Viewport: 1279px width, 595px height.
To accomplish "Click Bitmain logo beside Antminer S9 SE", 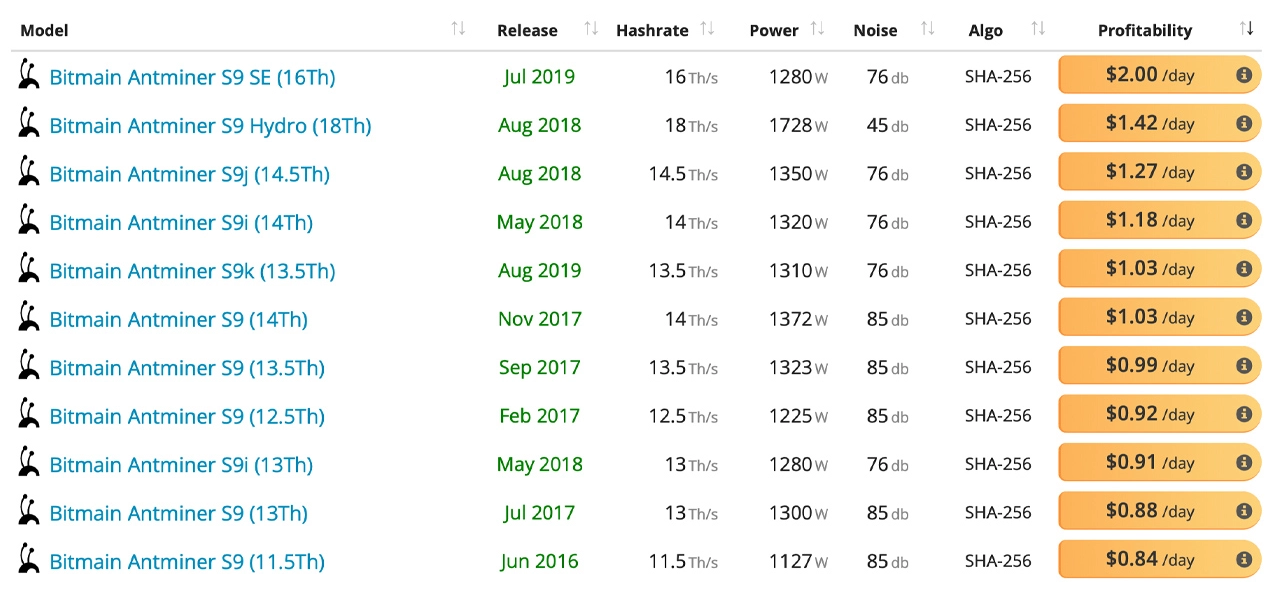I will 29,76.
